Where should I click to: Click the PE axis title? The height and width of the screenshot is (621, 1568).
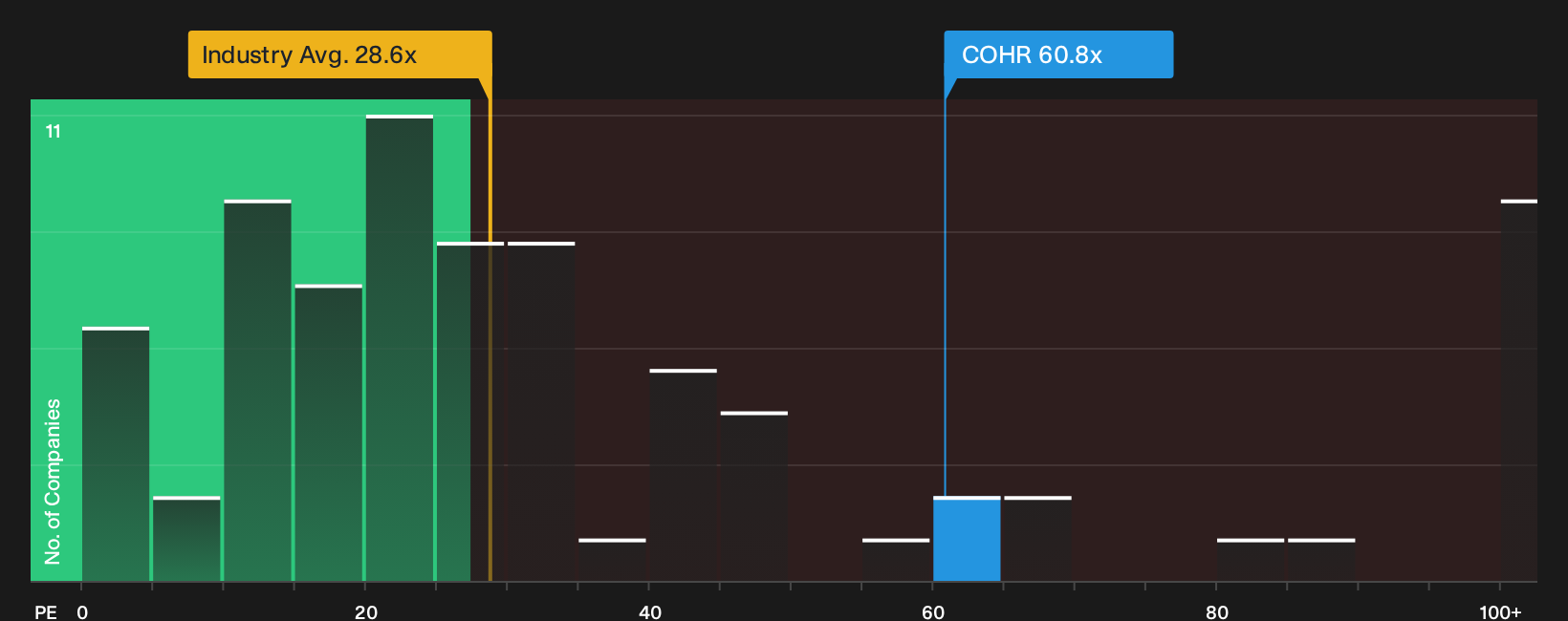click(x=46, y=611)
